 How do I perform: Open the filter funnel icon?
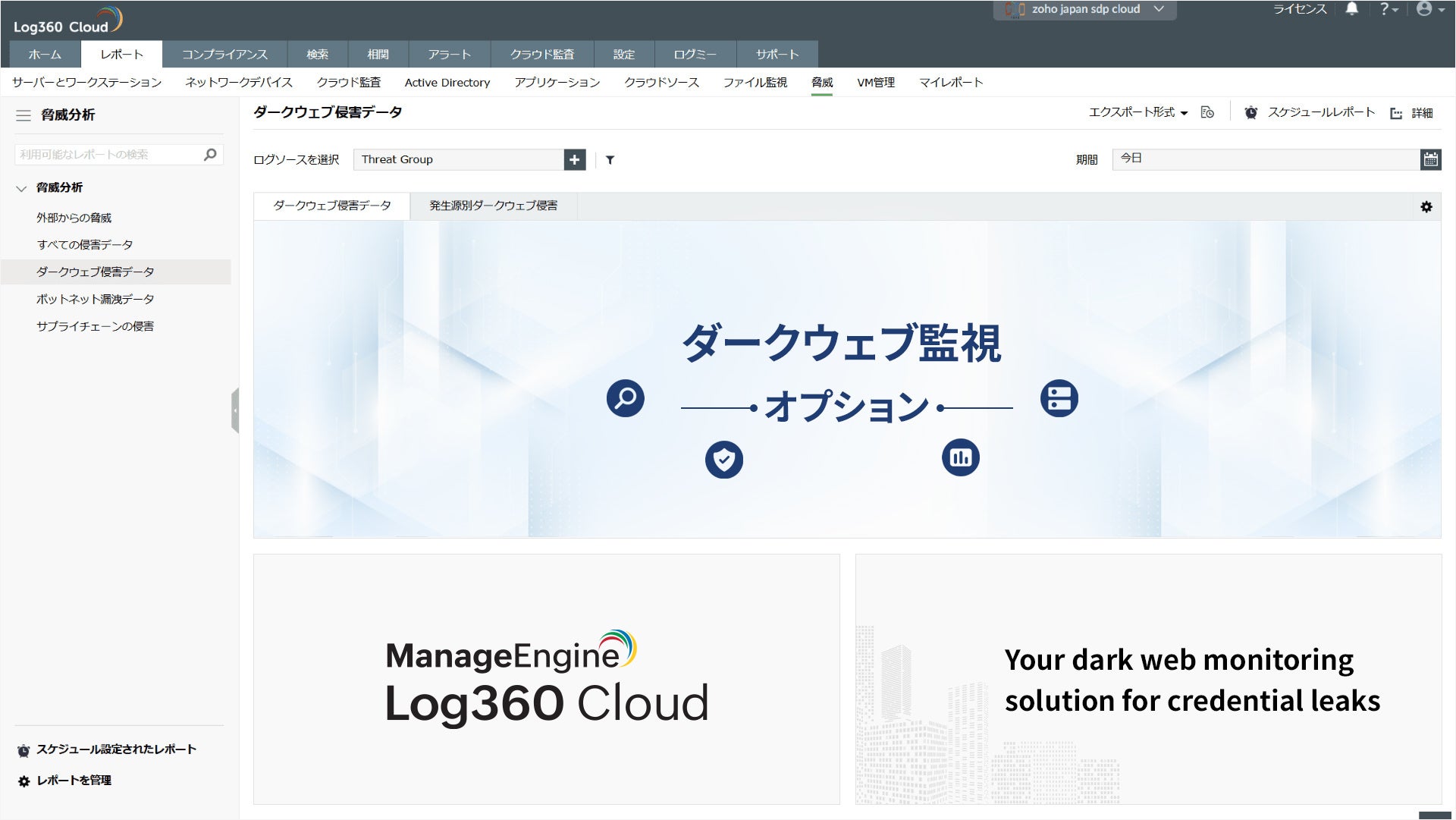pyautogui.click(x=610, y=160)
